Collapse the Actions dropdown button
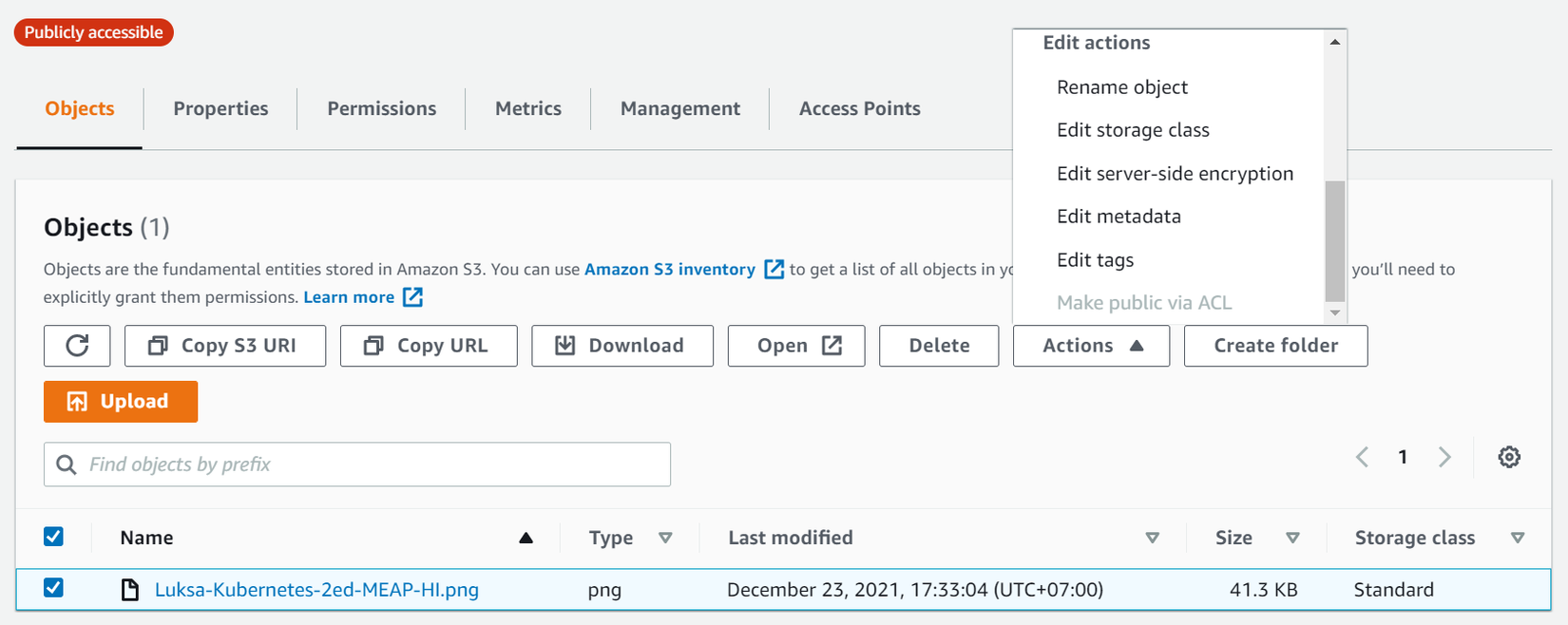1568x625 pixels. click(x=1091, y=346)
